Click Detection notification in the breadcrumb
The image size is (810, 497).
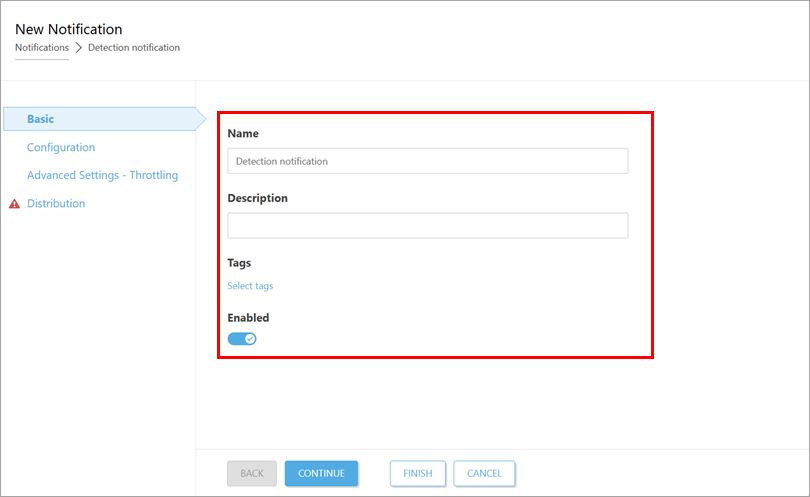tap(134, 47)
